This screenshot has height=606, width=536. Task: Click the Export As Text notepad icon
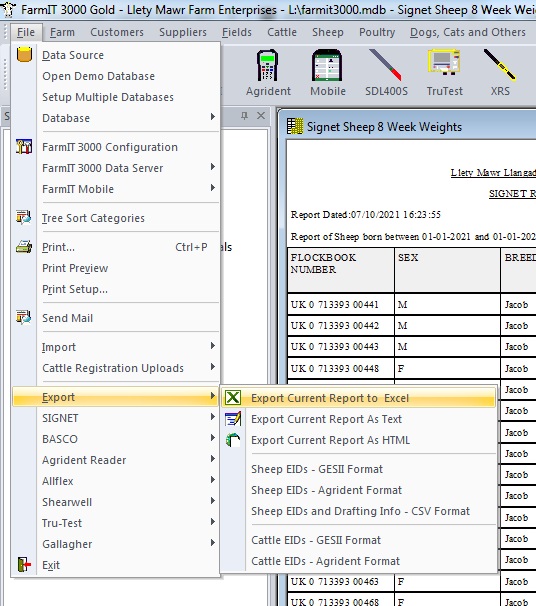233,419
